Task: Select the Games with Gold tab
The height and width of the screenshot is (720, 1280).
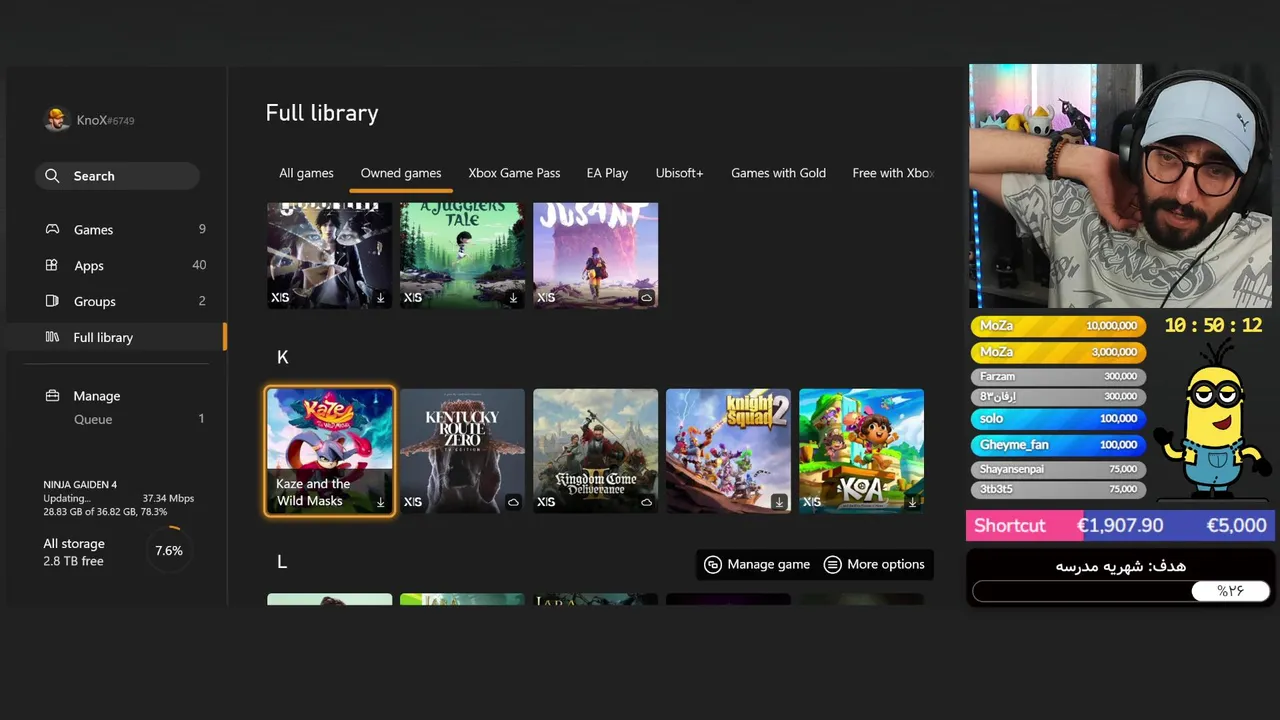Action: click(778, 173)
